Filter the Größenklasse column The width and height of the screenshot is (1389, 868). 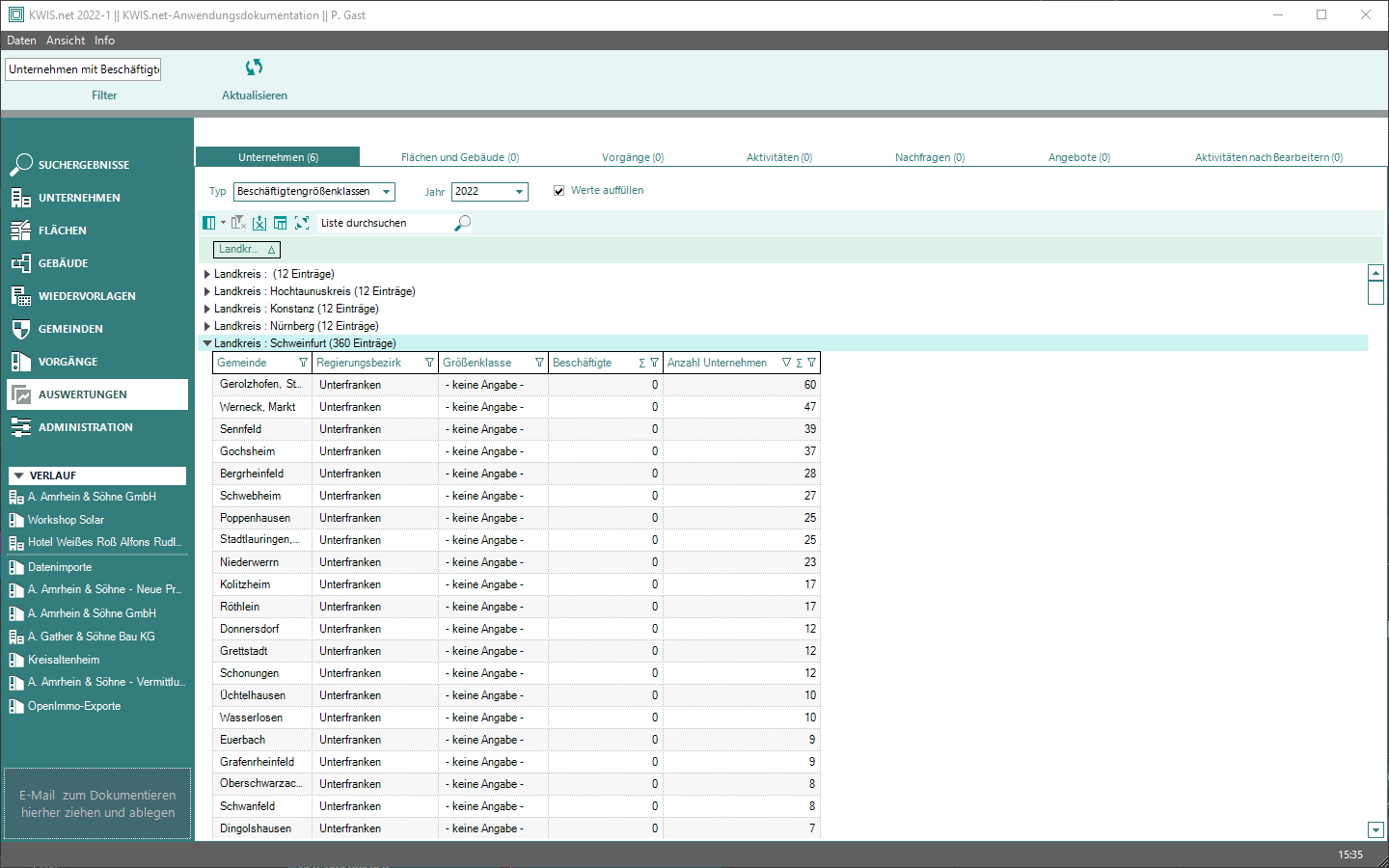[x=539, y=363]
